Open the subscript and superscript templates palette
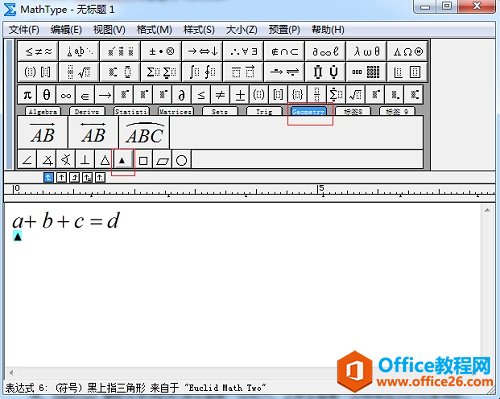The height and width of the screenshot is (399, 500). pyautogui.click(x=120, y=72)
